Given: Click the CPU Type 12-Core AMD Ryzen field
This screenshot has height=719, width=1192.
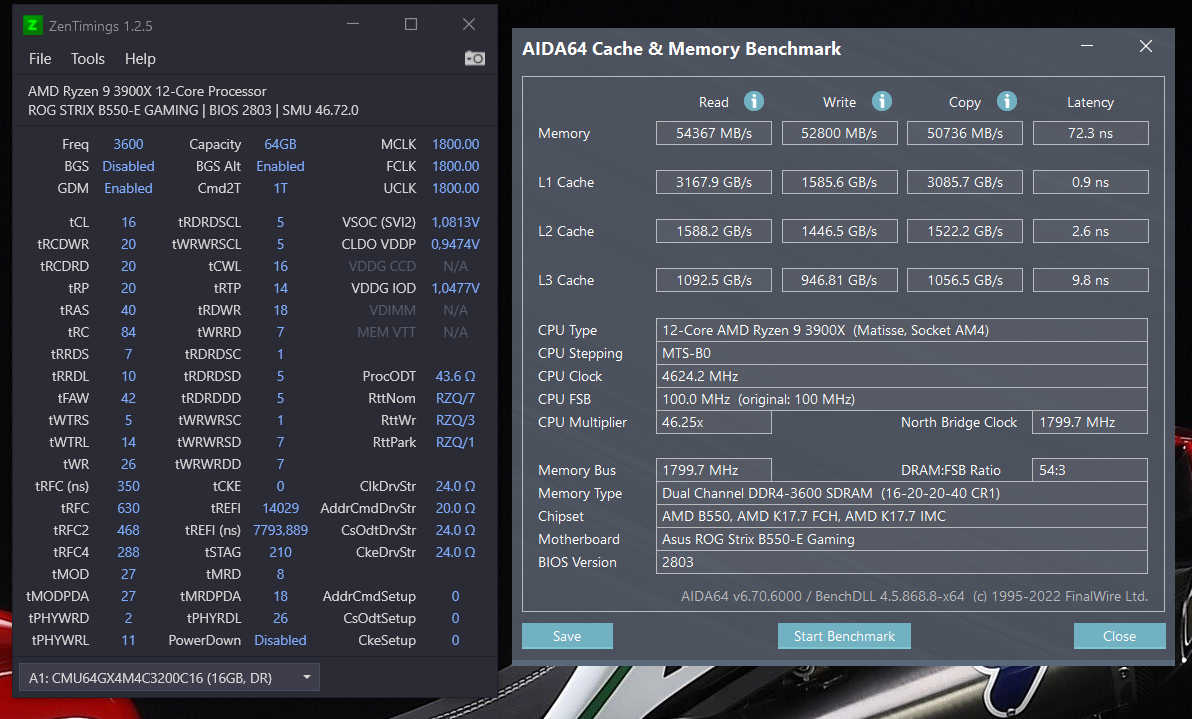Looking at the screenshot, I should tap(902, 330).
